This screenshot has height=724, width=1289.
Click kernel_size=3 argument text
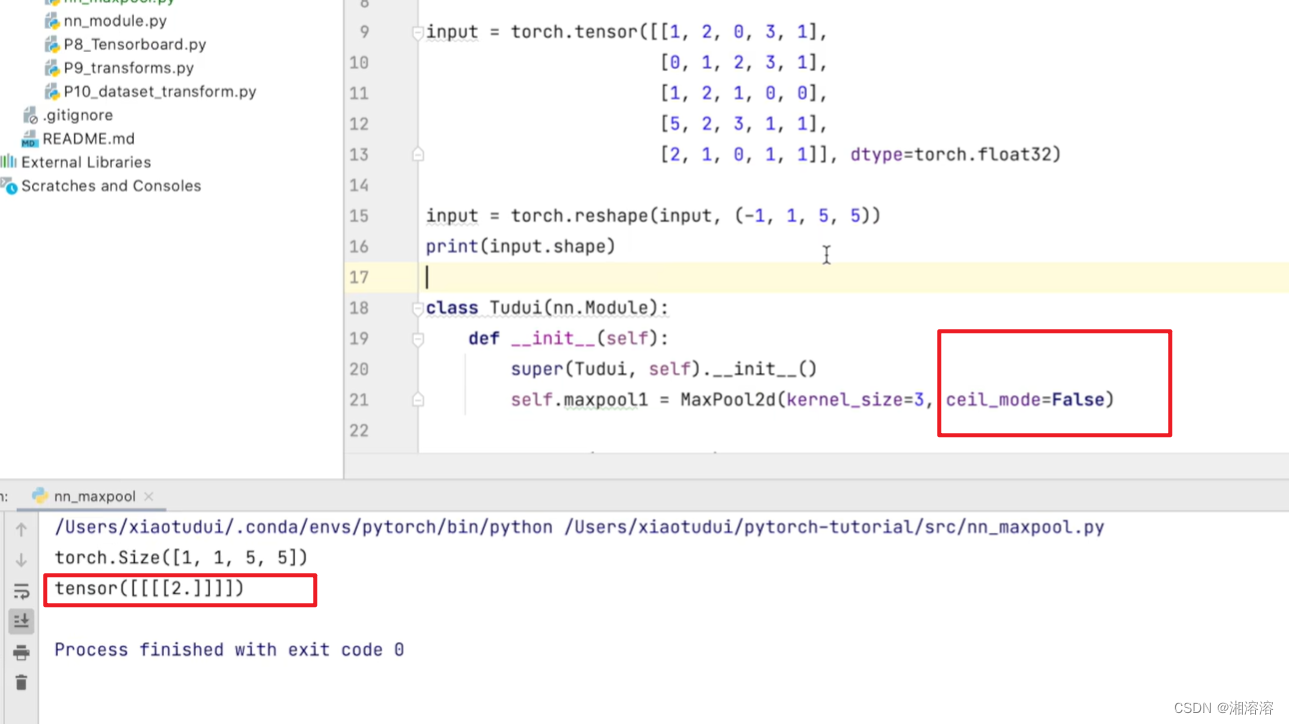click(855, 400)
